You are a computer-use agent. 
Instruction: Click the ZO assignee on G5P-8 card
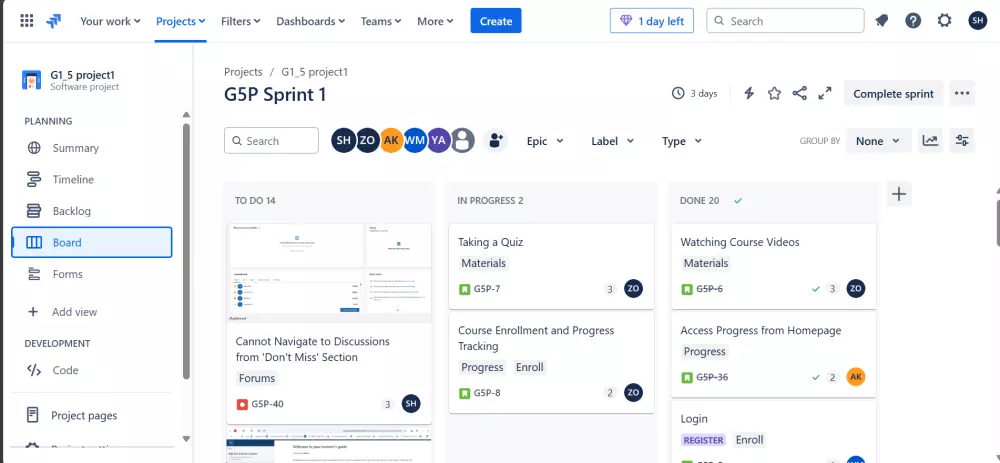[633, 392]
